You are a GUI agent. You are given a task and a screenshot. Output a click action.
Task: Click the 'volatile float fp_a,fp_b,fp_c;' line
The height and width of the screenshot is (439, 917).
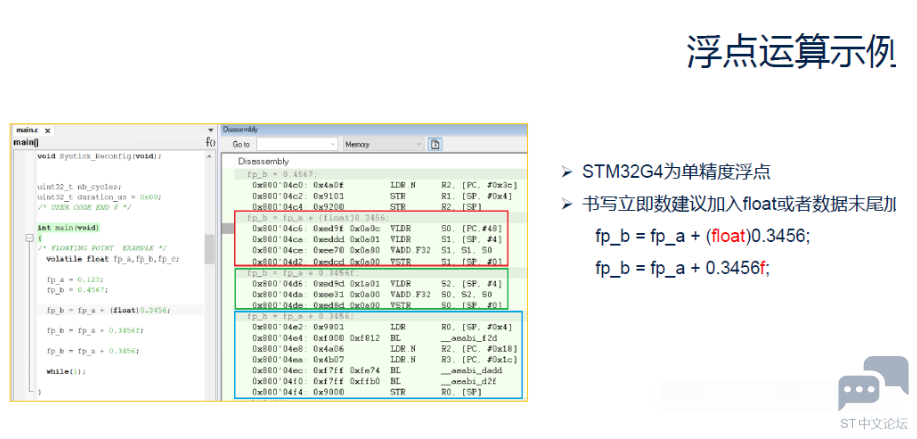click(112, 258)
